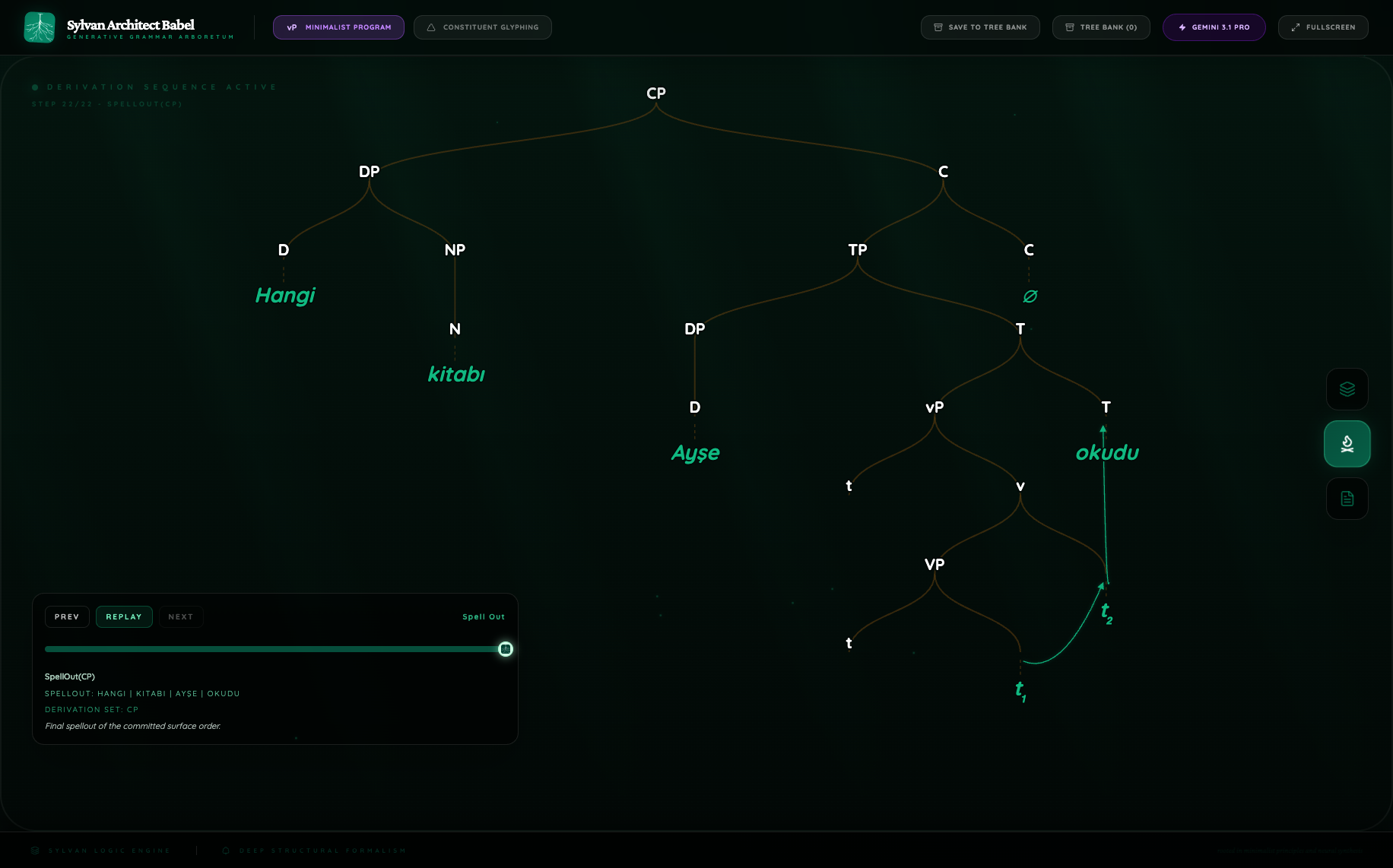The height and width of the screenshot is (868, 1393).
Task: Select the word 'Hangi' leaf
Action: 285,295
